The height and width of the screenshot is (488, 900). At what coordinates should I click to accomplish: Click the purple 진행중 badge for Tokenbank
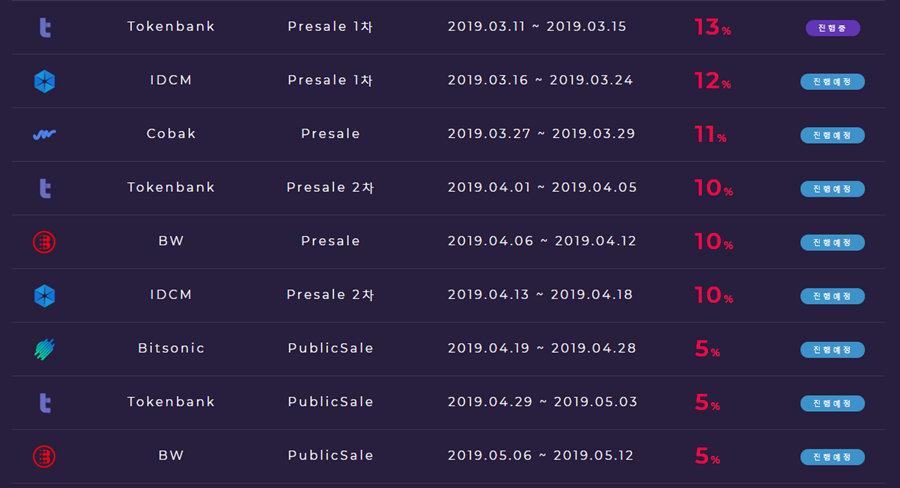pyautogui.click(x=832, y=28)
